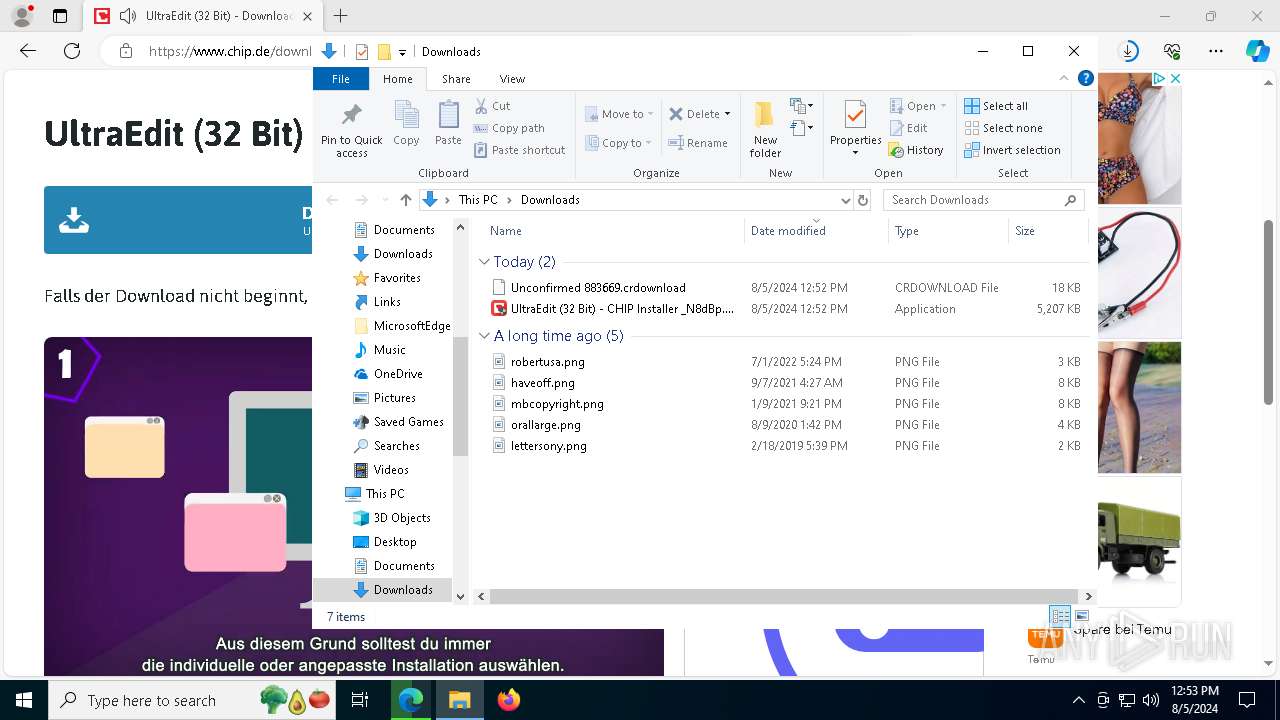
Task: Open file History from ribbon
Action: click(x=916, y=150)
